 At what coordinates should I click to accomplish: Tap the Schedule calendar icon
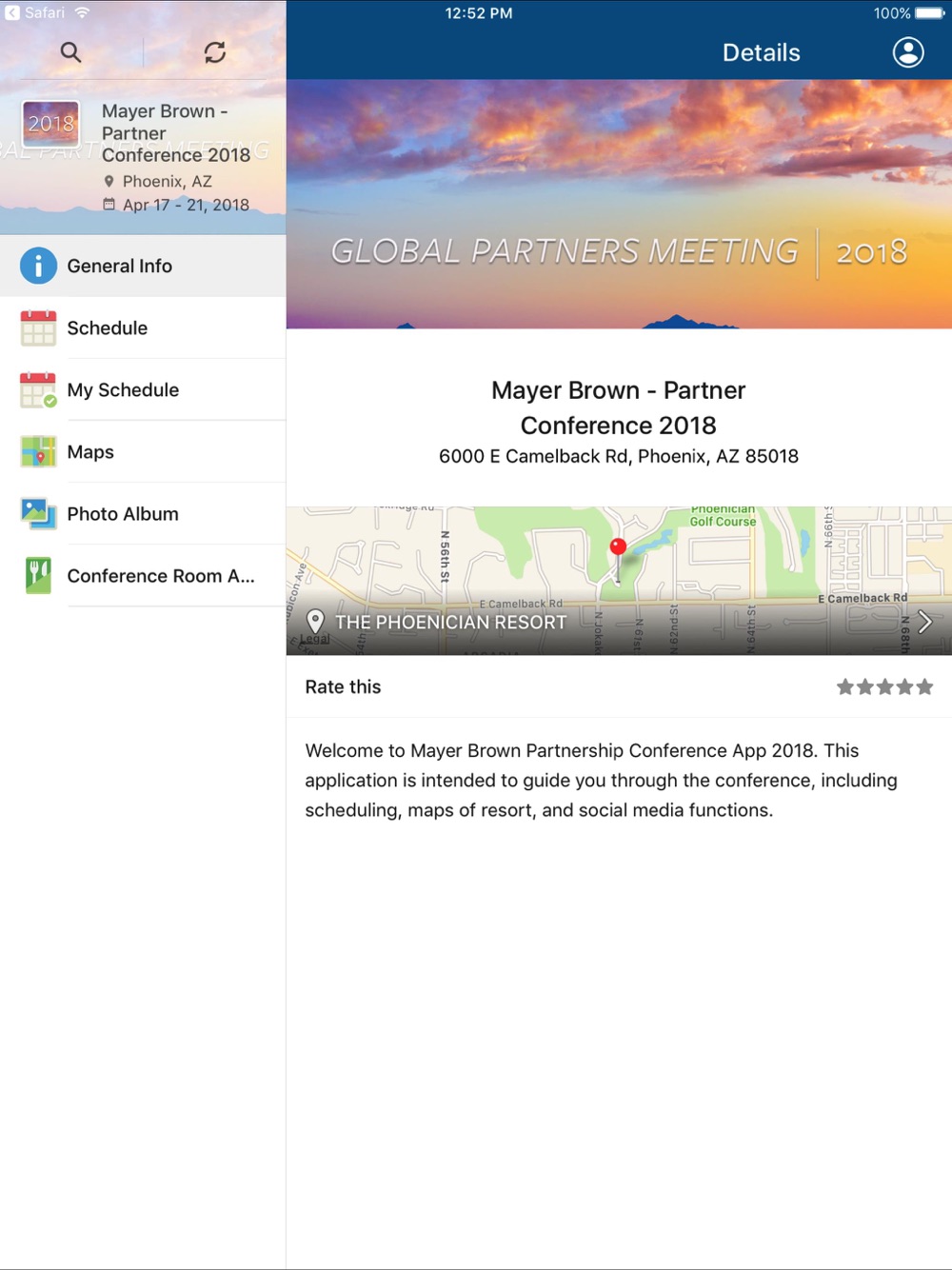(x=38, y=327)
